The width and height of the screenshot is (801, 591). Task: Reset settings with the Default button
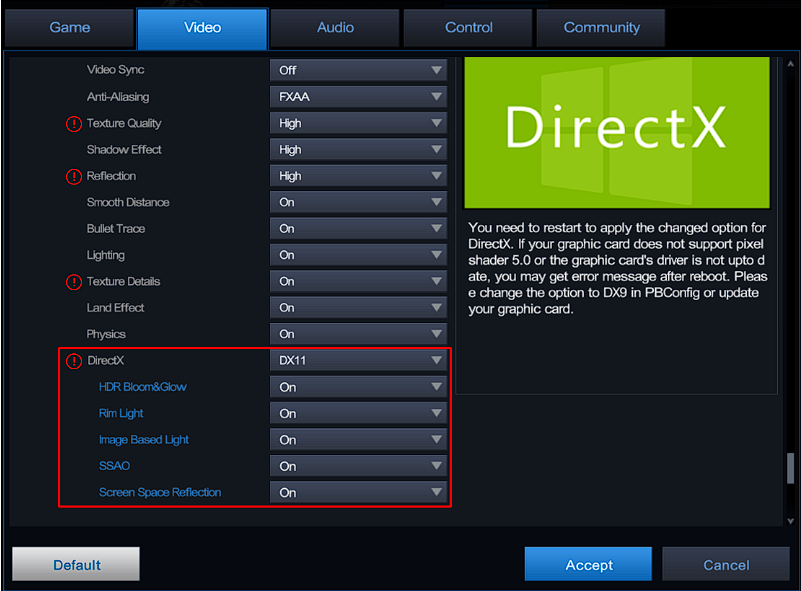click(76, 565)
